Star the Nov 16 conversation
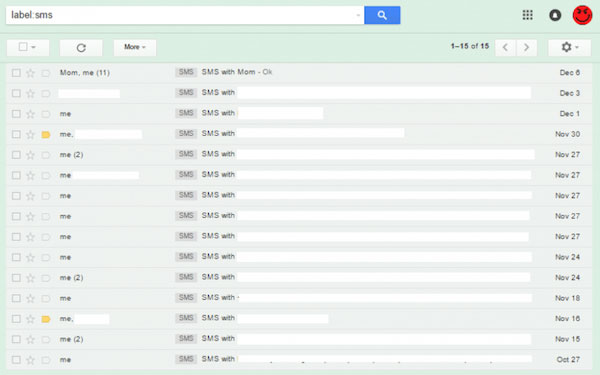Image resolution: width=600 pixels, height=375 pixels. [x=30, y=319]
